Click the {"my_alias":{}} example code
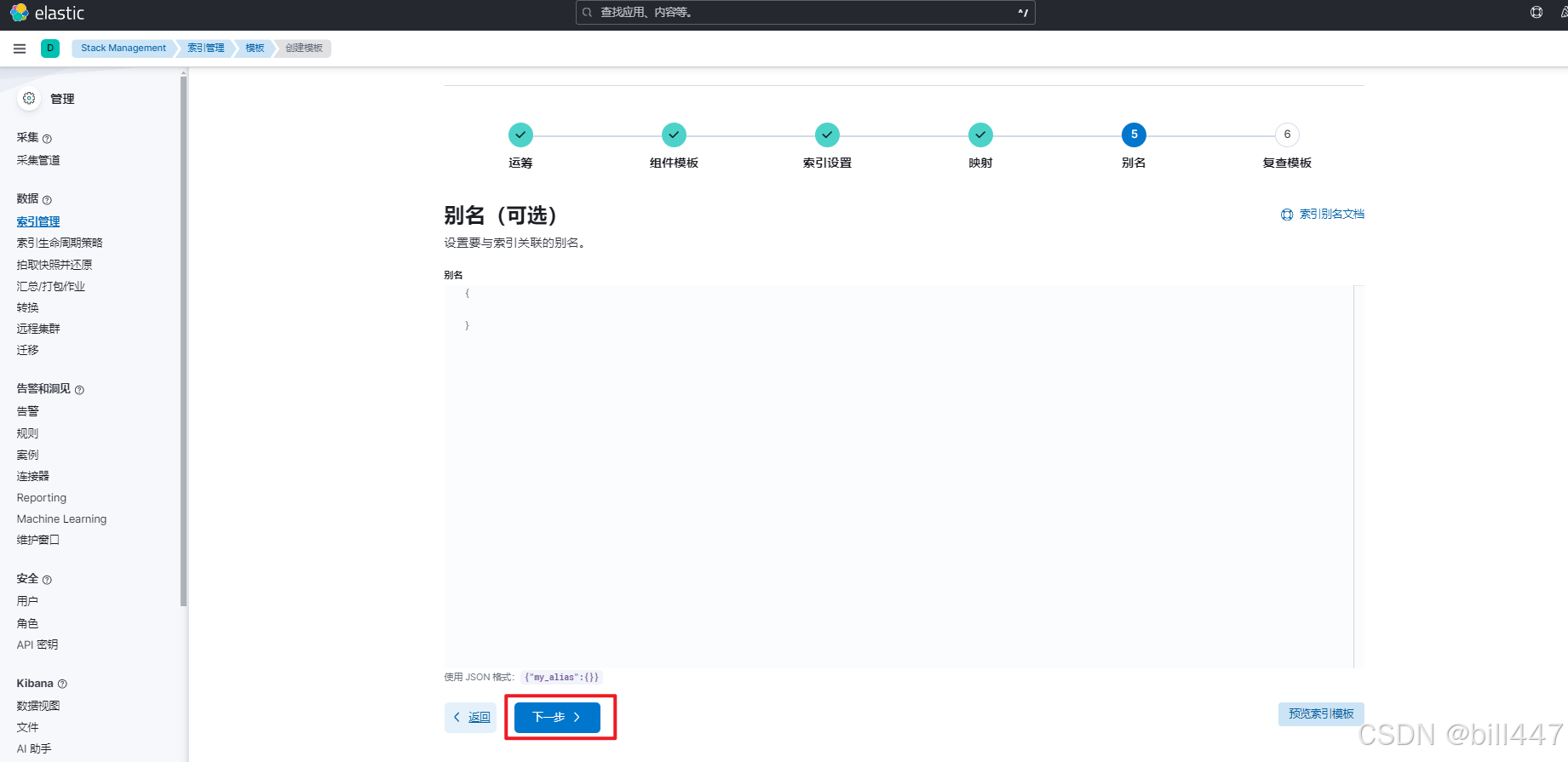The image size is (1568, 762). click(x=562, y=678)
